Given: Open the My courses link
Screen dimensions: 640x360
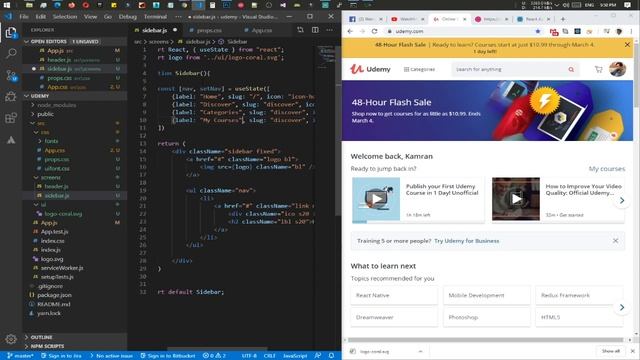Looking at the screenshot, I should pyautogui.click(x=607, y=169).
